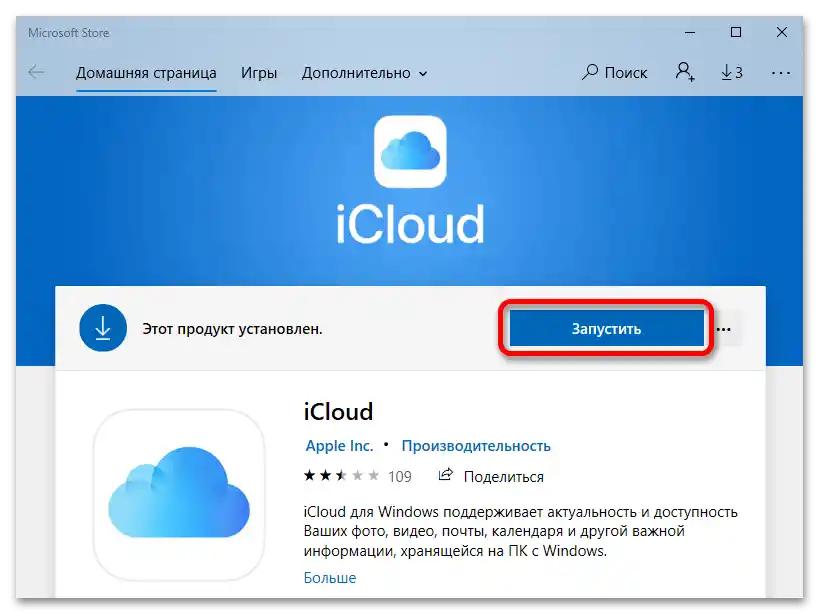
Task: Open the downloads and updates icon with 3
Action: (x=732, y=73)
